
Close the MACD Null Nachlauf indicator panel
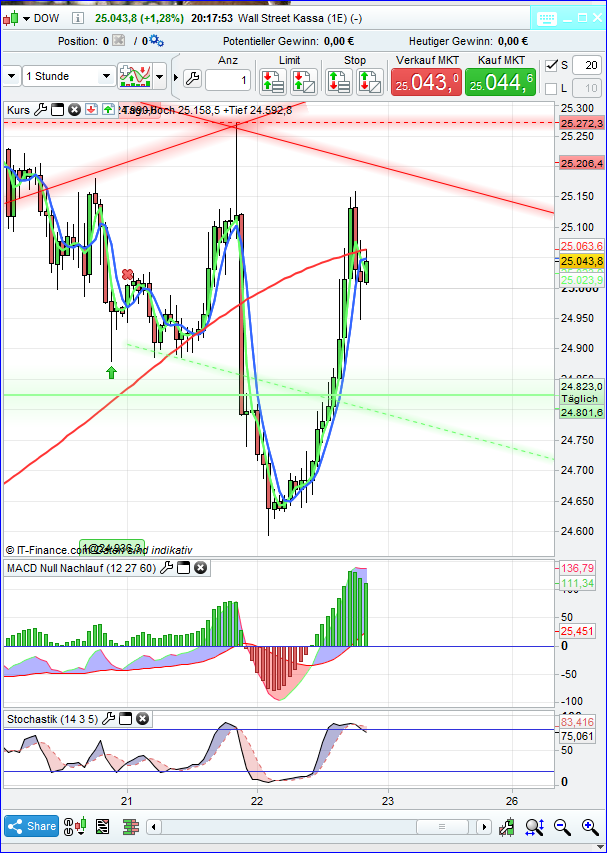click(200, 568)
